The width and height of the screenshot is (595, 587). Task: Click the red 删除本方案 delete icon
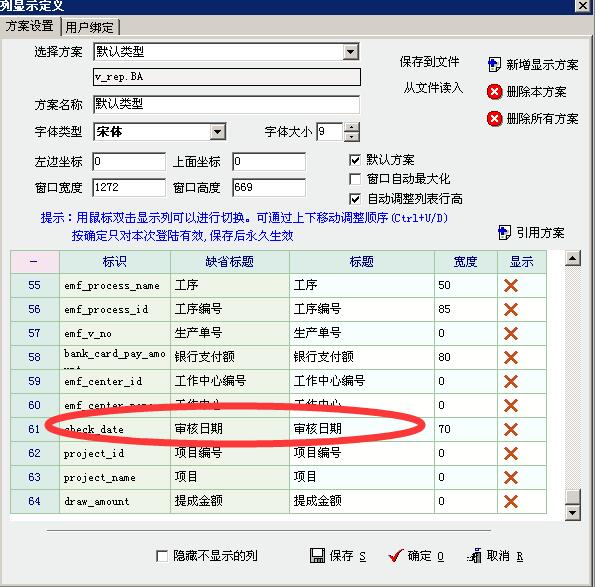[494, 92]
